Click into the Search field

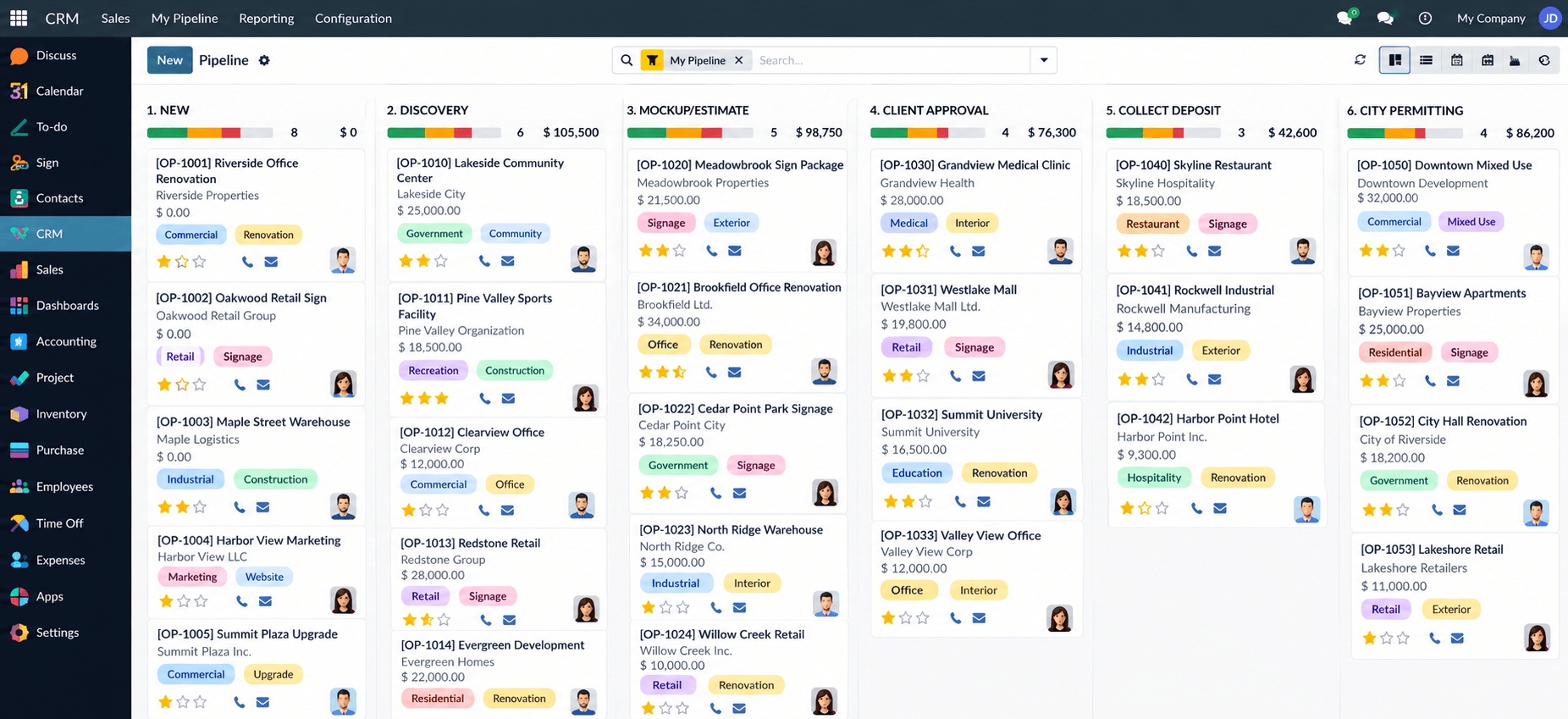(x=891, y=60)
